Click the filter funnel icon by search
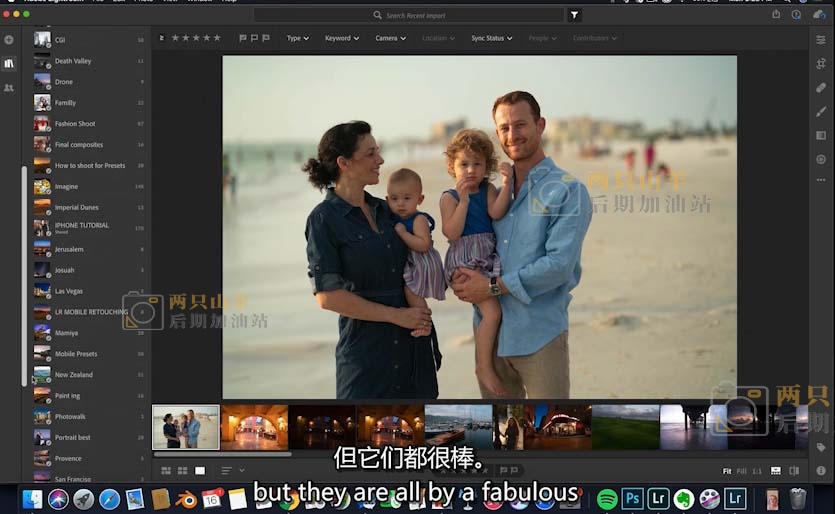This screenshot has width=835, height=514. [x=574, y=15]
